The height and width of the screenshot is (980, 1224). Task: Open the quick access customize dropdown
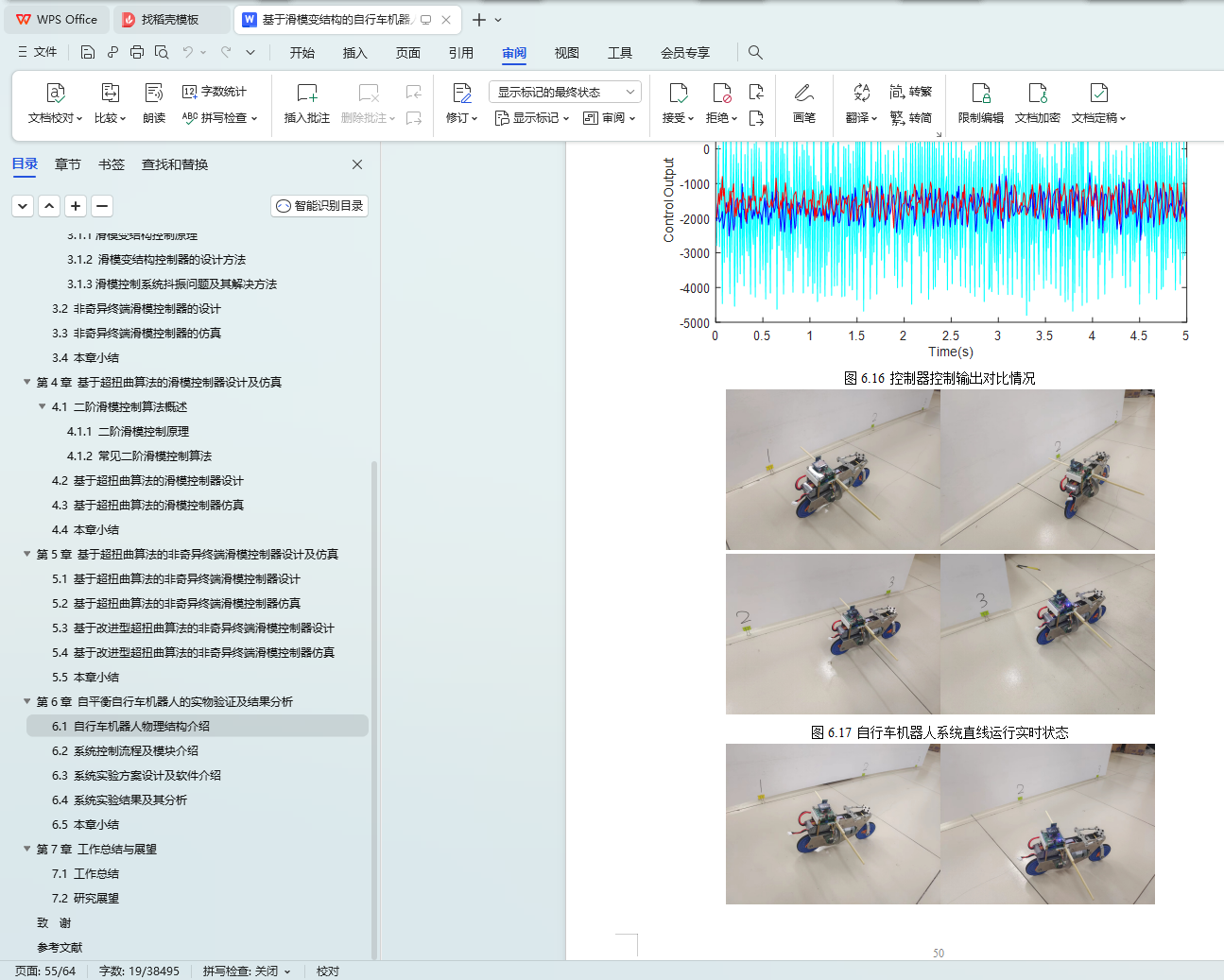pos(250,52)
